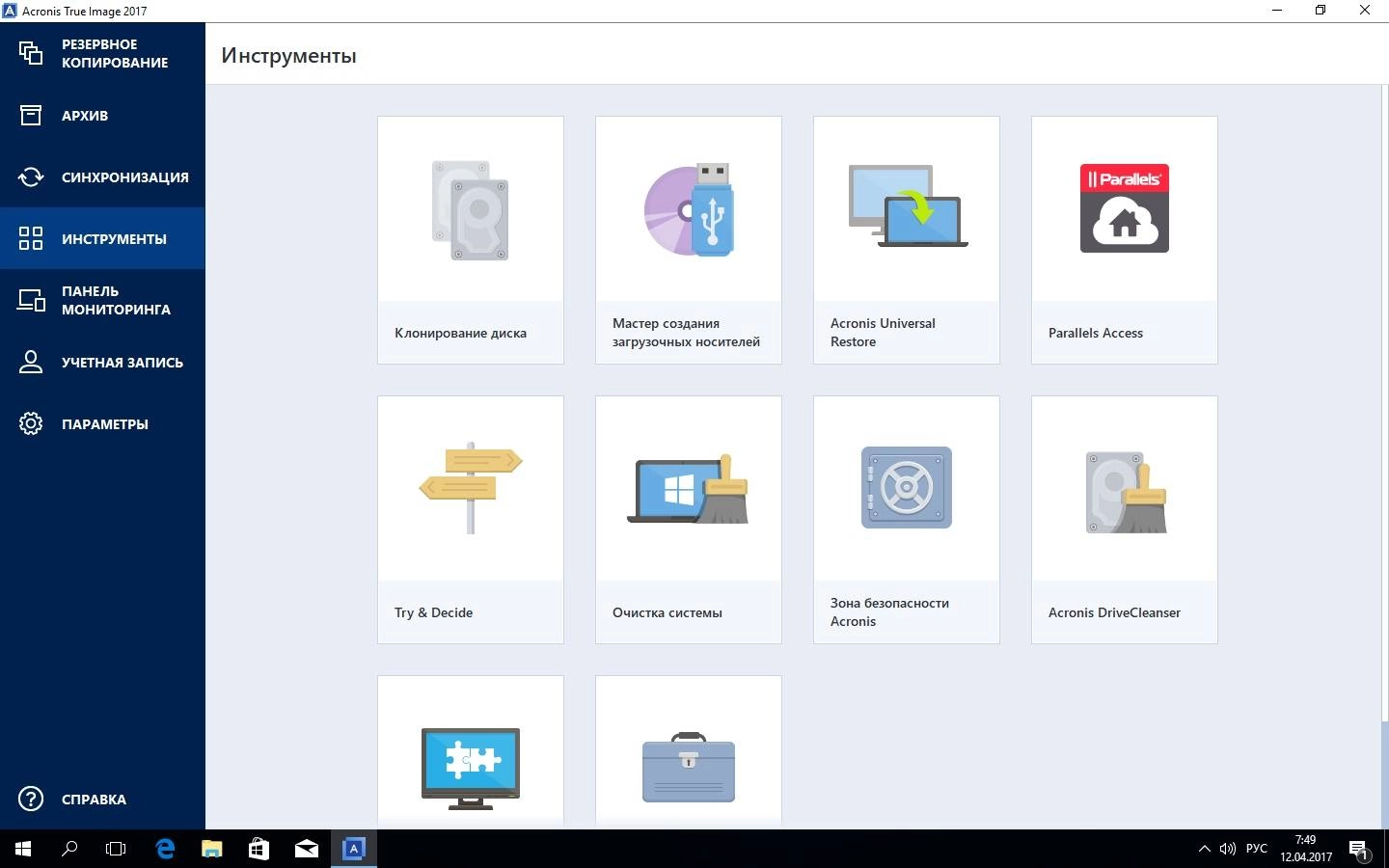Open the Action Center notifications icon
The width and height of the screenshot is (1389, 868).
point(1360,850)
